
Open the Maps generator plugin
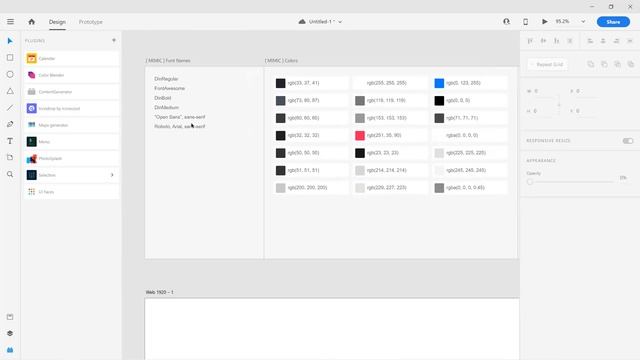click(x=72, y=125)
